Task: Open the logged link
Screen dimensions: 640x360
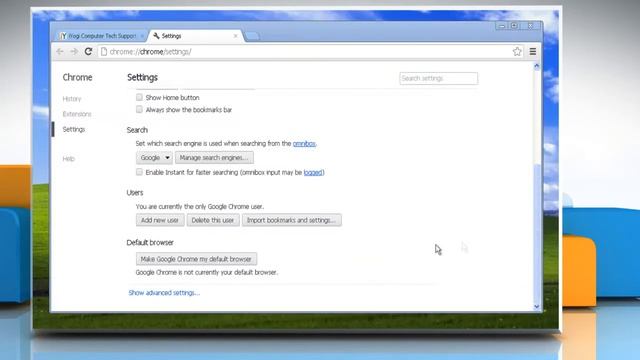Action: click(x=313, y=173)
